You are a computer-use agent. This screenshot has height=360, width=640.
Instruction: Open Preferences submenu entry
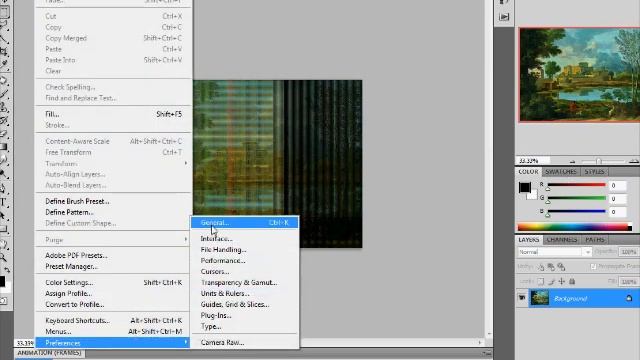113,343
